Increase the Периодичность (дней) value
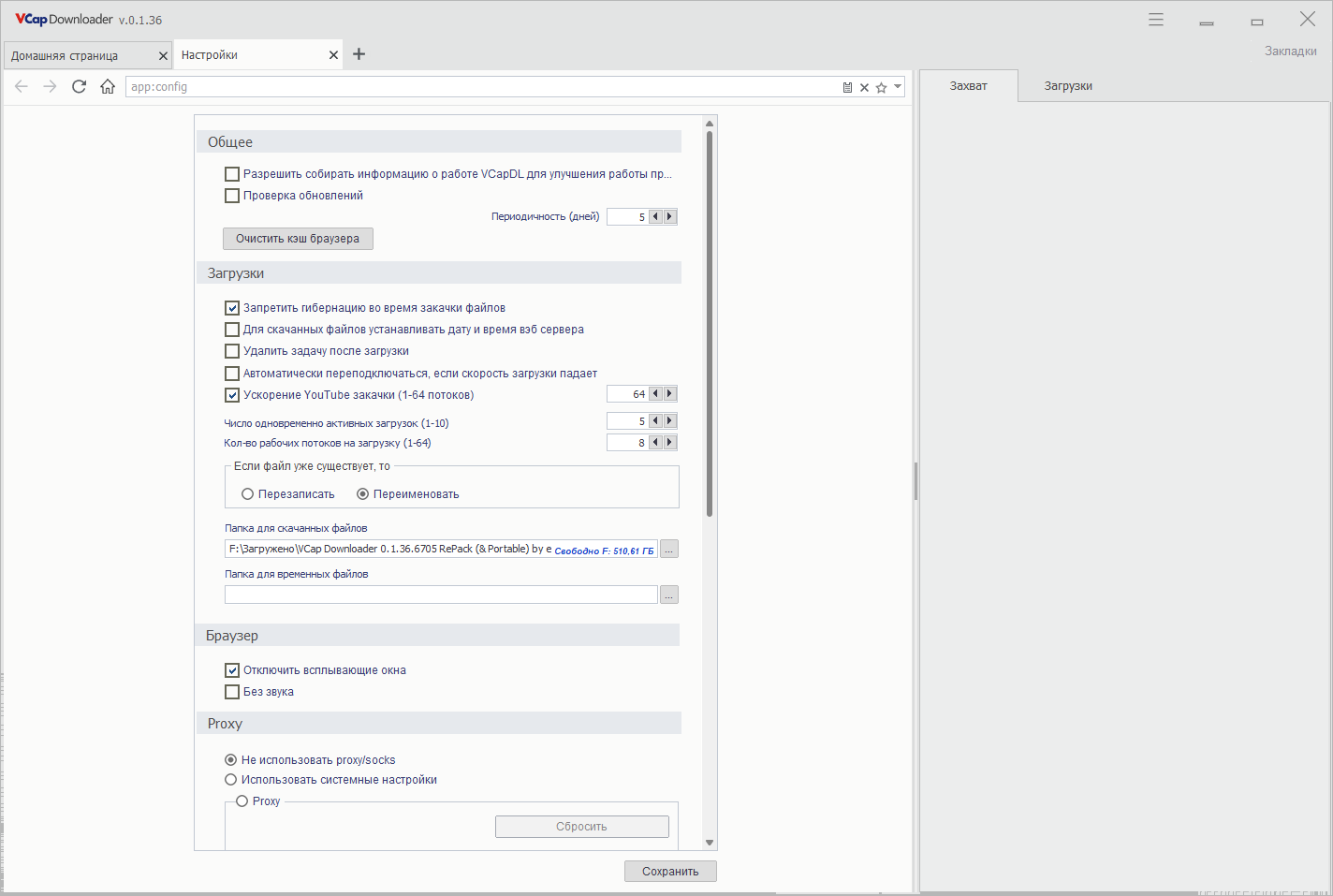Viewport: 1333px width, 896px height. click(x=669, y=216)
